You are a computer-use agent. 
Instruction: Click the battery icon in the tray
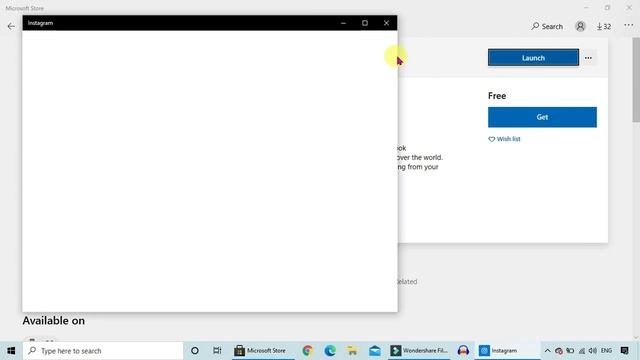[570, 351]
